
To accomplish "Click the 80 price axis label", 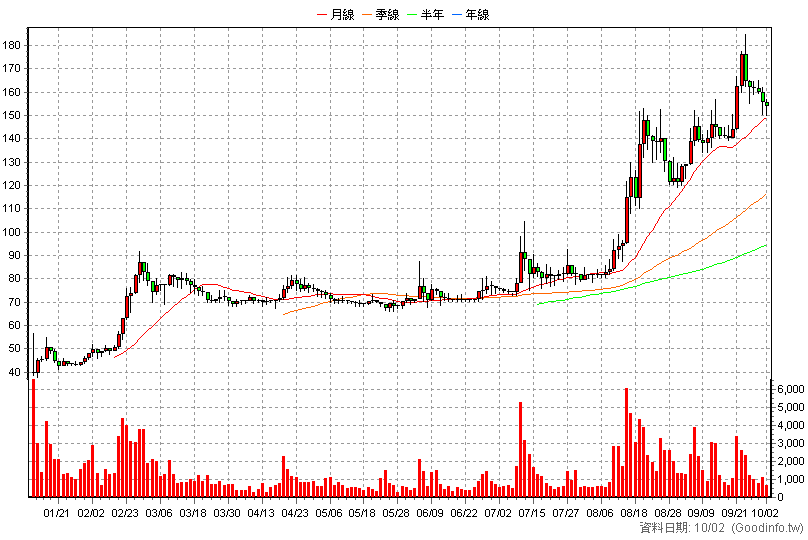I will click(x=14, y=279).
